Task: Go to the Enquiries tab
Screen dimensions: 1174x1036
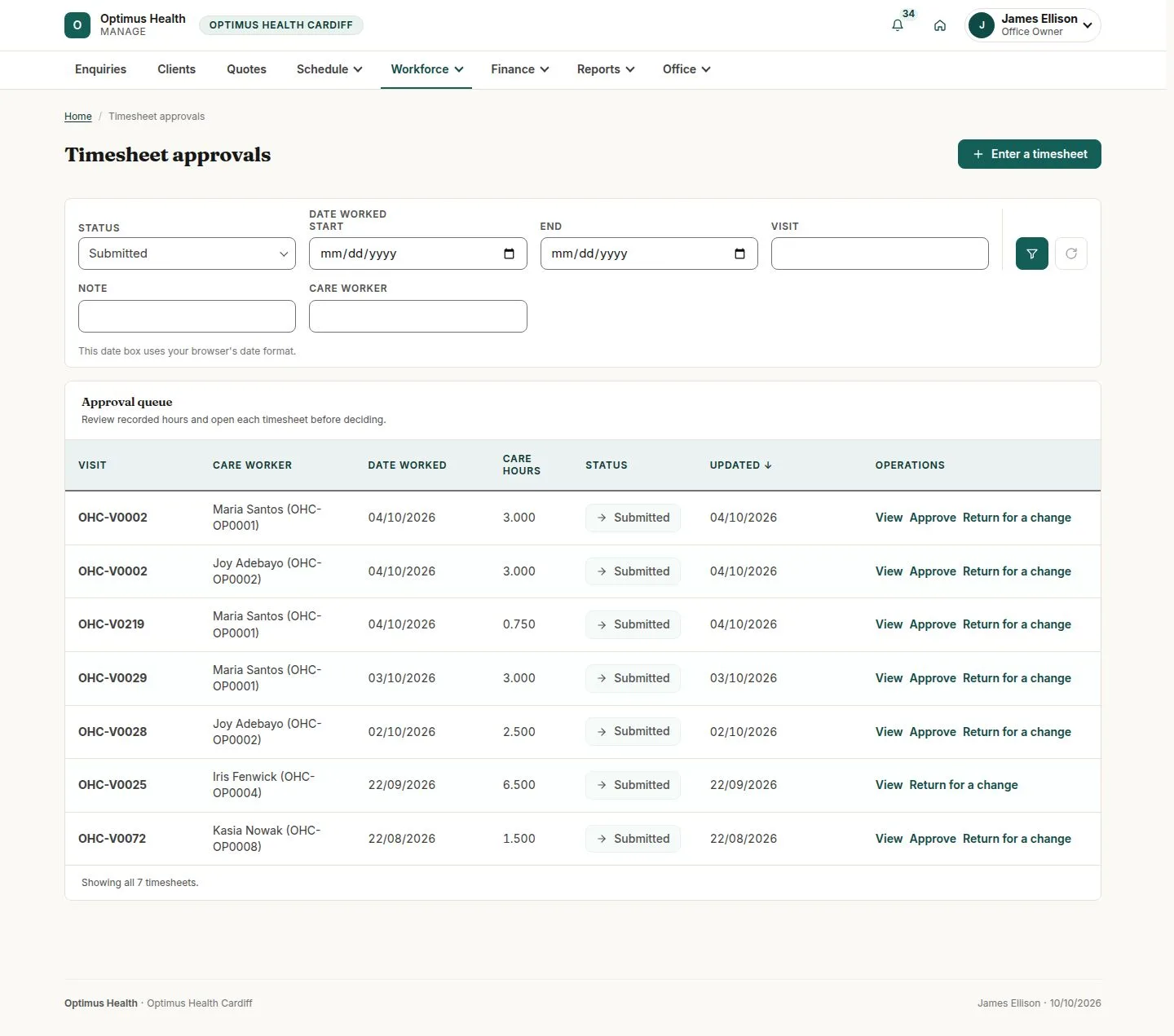Action: point(100,69)
